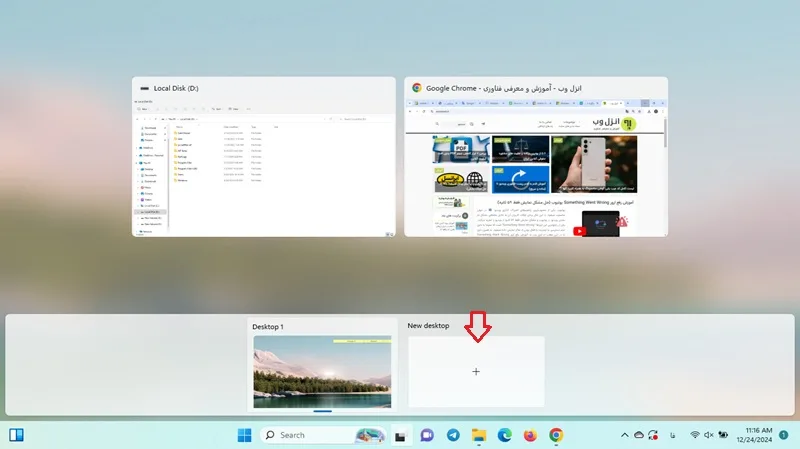This screenshot has width=800, height=449.
Task: Open the Widgets panel icon on taskbar
Action: (x=16, y=435)
